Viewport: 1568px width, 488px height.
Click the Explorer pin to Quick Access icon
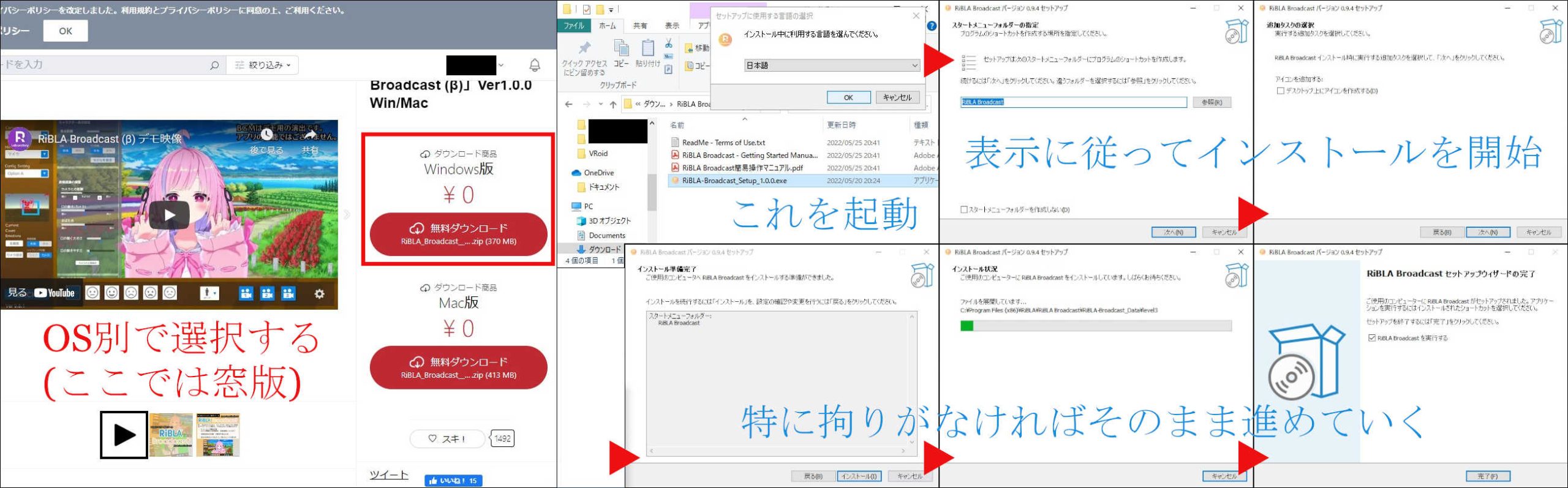coord(584,48)
